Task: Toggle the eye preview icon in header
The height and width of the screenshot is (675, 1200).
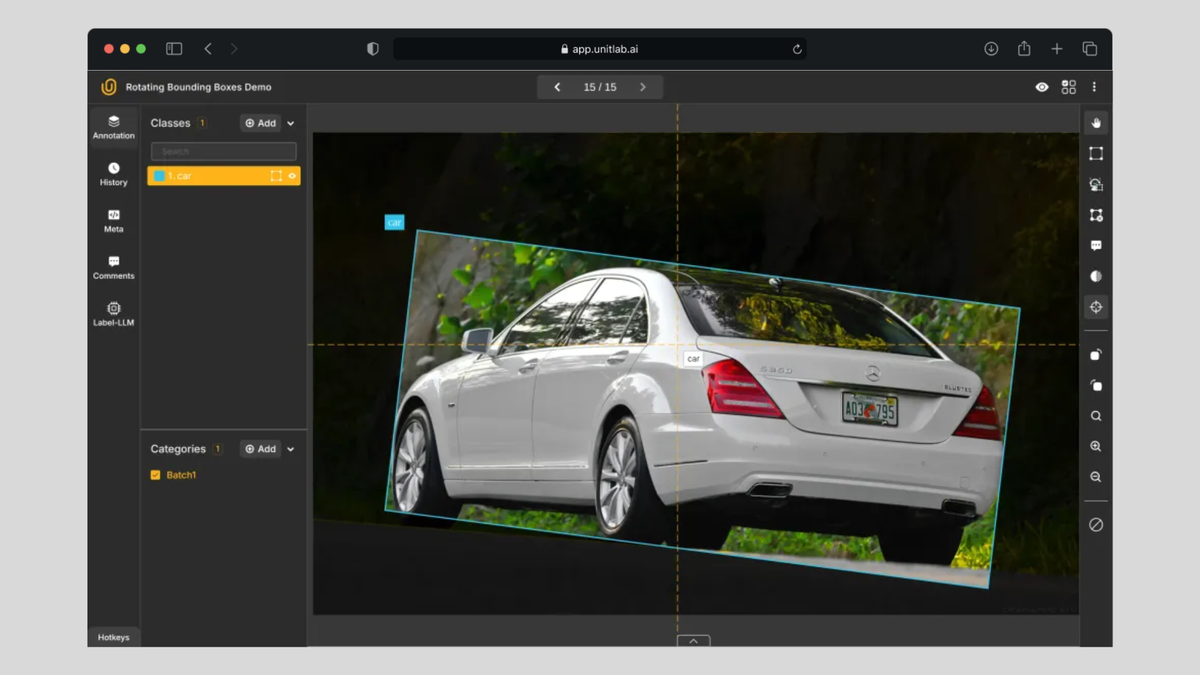Action: [x=1042, y=87]
